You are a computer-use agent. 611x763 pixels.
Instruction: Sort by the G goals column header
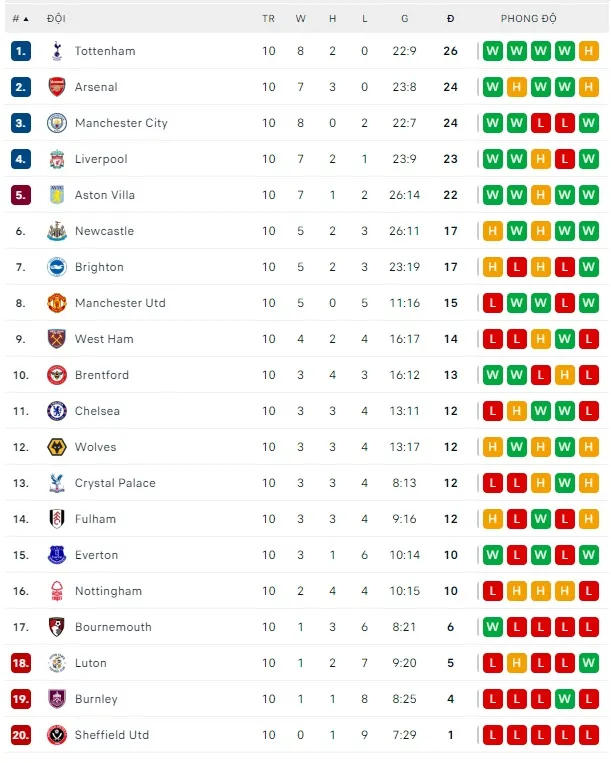[x=404, y=19]
